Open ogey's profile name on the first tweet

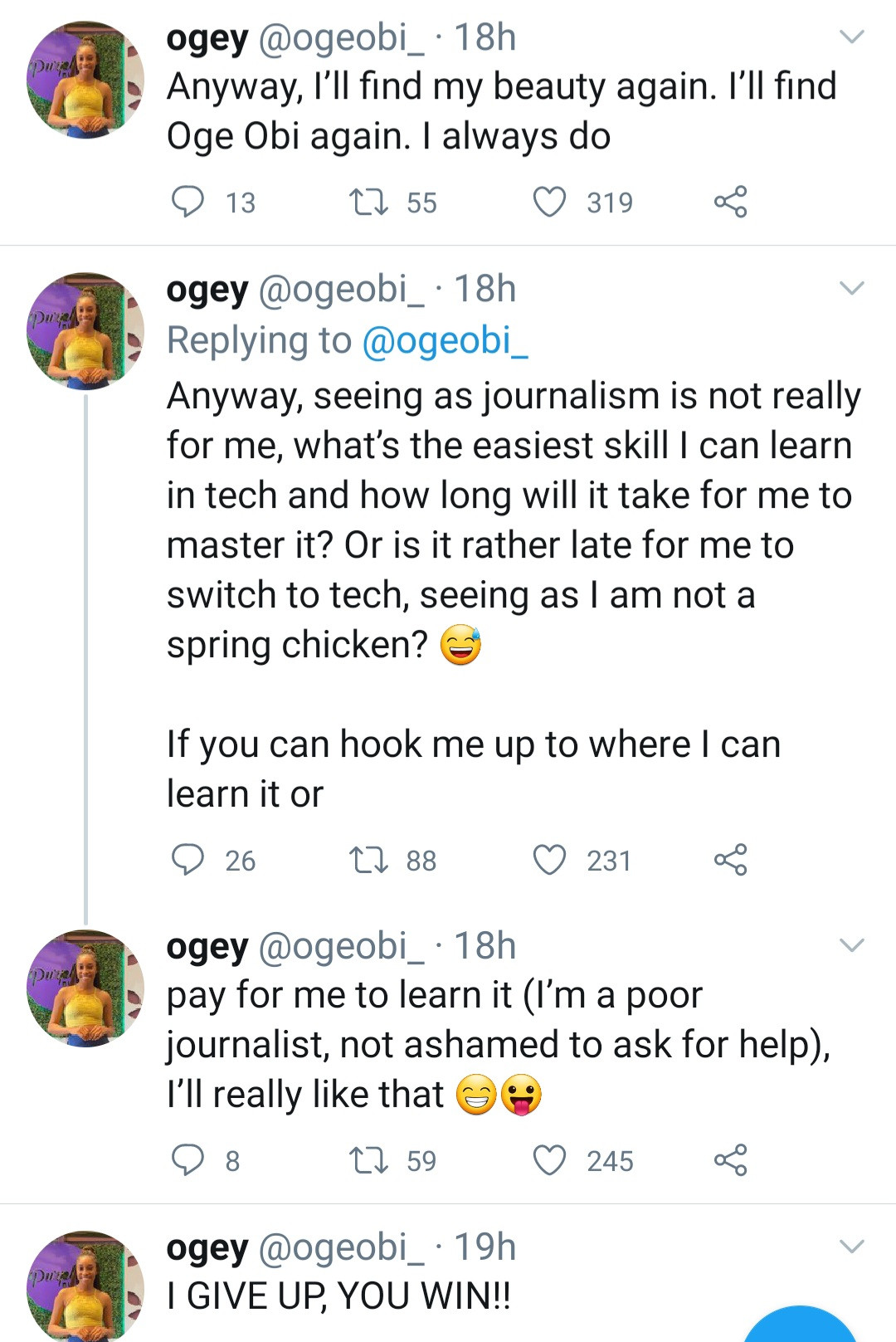[x=207, y=38]
